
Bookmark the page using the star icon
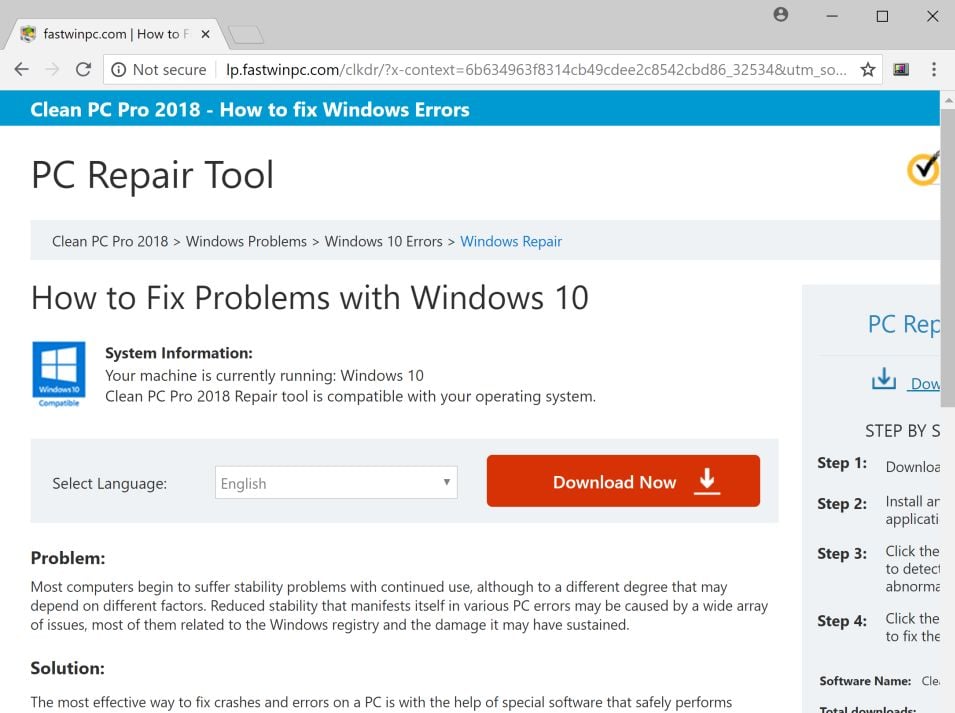coord(867,69)
